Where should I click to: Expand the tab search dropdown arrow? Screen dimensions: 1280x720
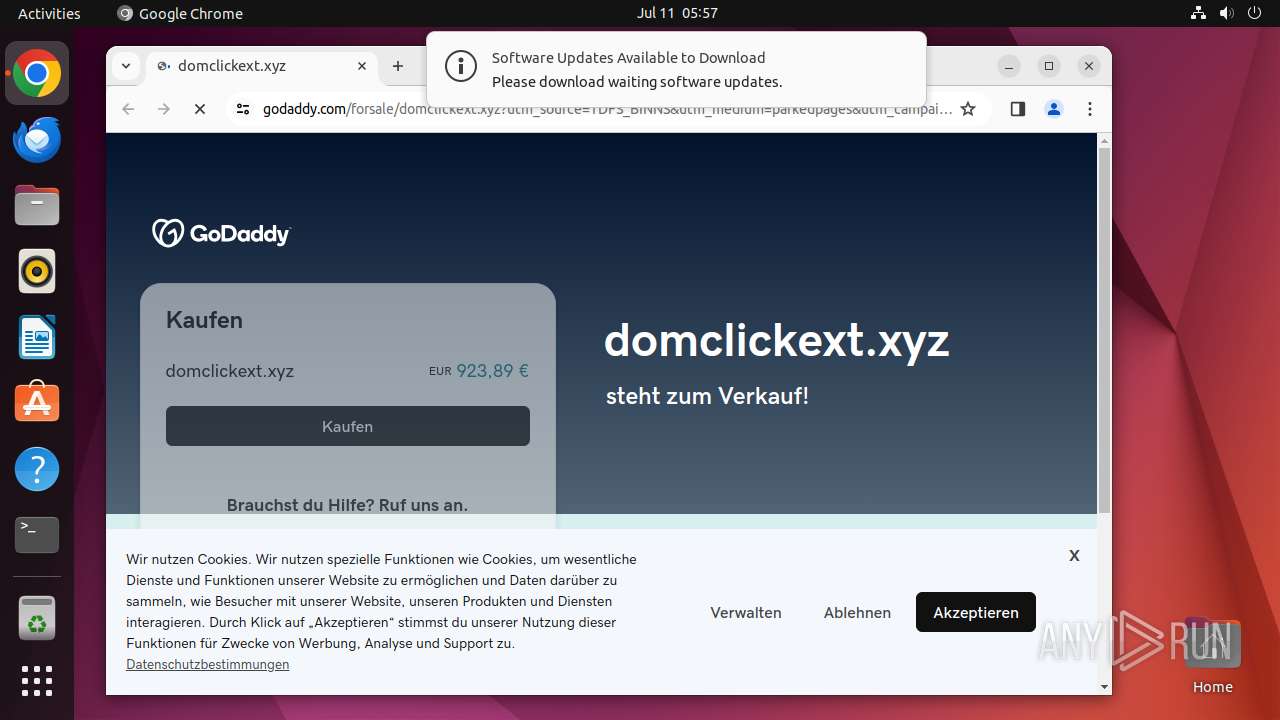[125, 66]
